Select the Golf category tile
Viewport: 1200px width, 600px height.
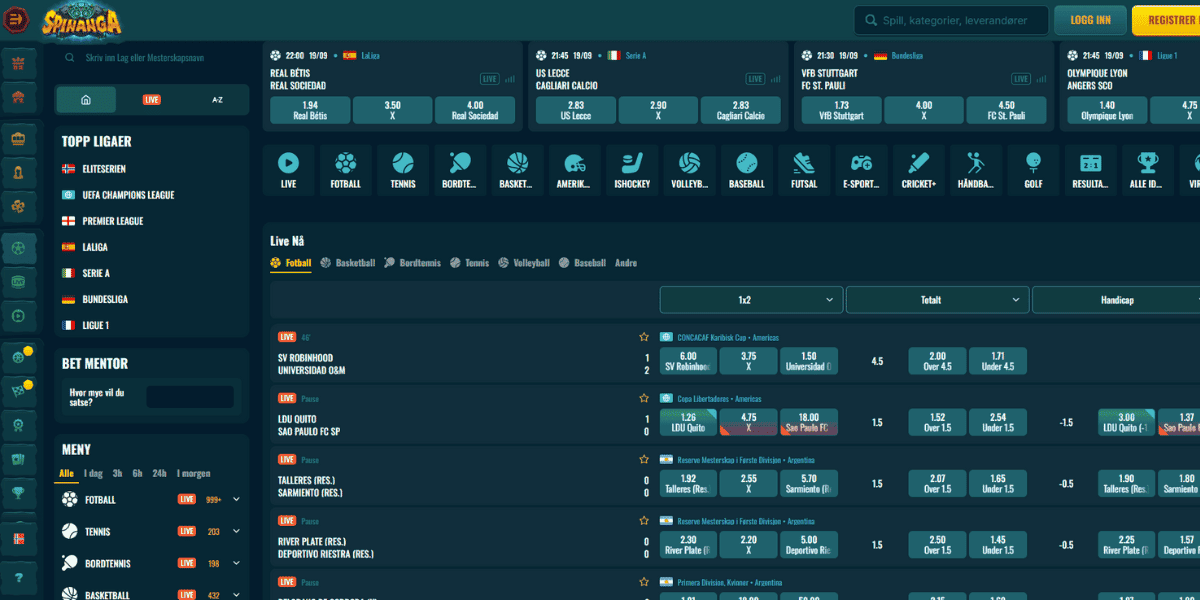pyautogui.click(x=1033, y=170)
